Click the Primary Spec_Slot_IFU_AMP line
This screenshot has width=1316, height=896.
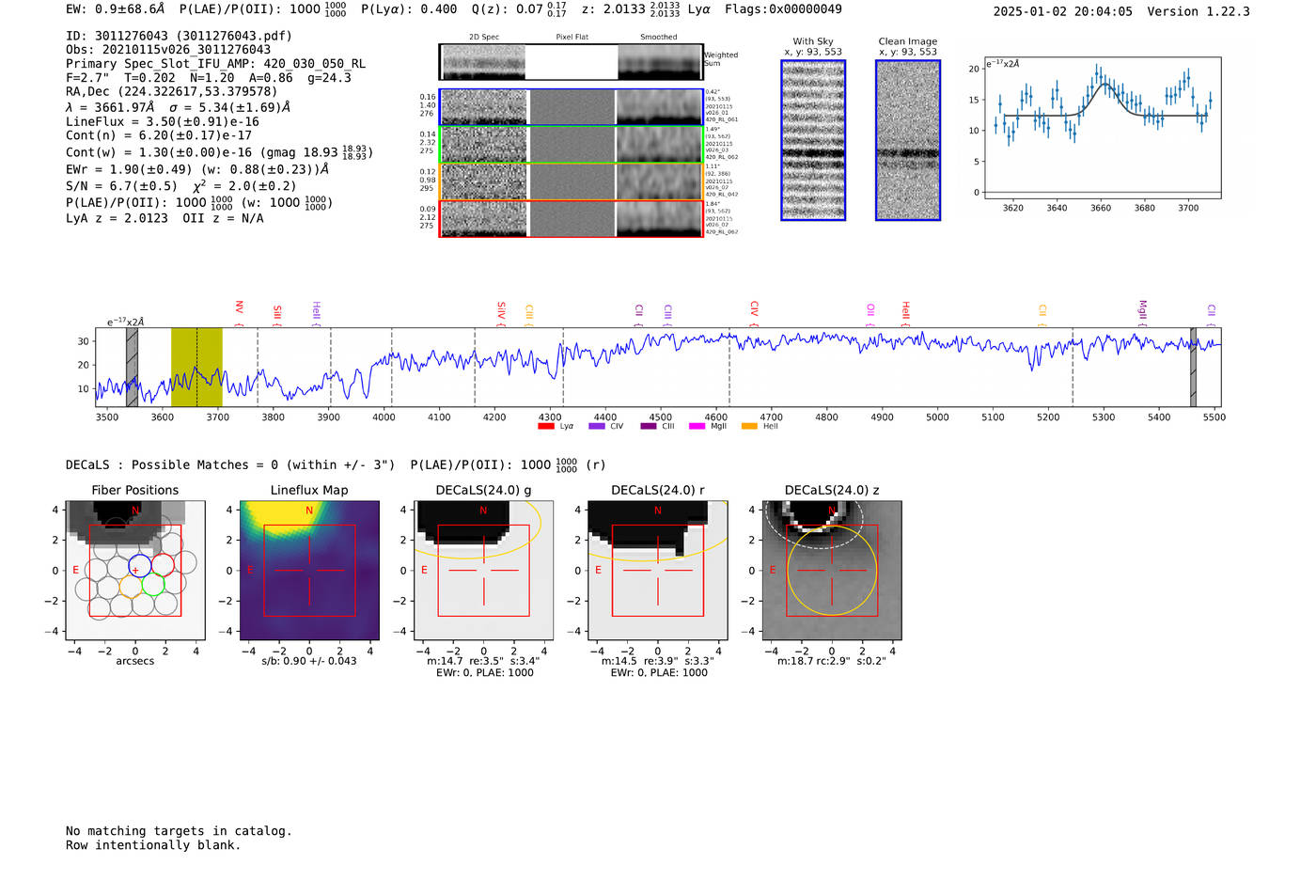pos(216,64)
